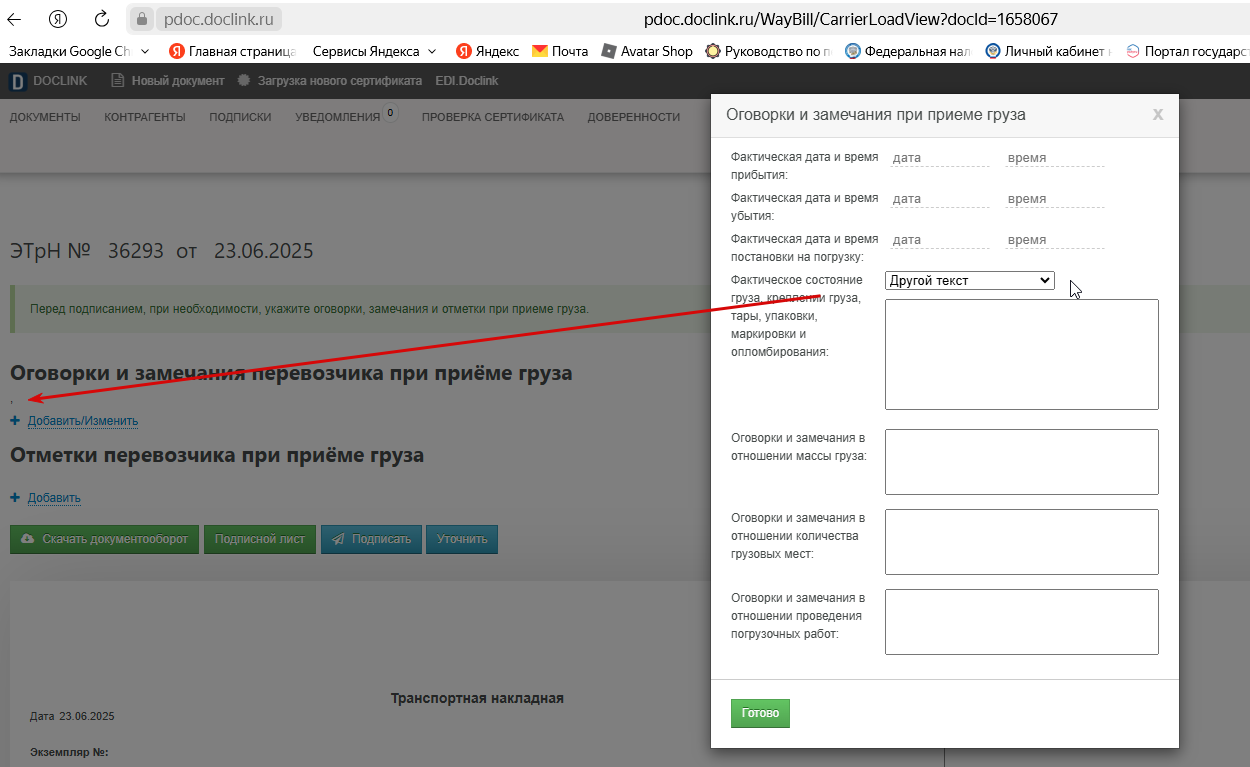Image resolution: width=1250 pixels, height=767 pixels.
Task: Go to the ПРОВЕРКА СЕРТИФИКАТА menu
Action: click(493, 117)
